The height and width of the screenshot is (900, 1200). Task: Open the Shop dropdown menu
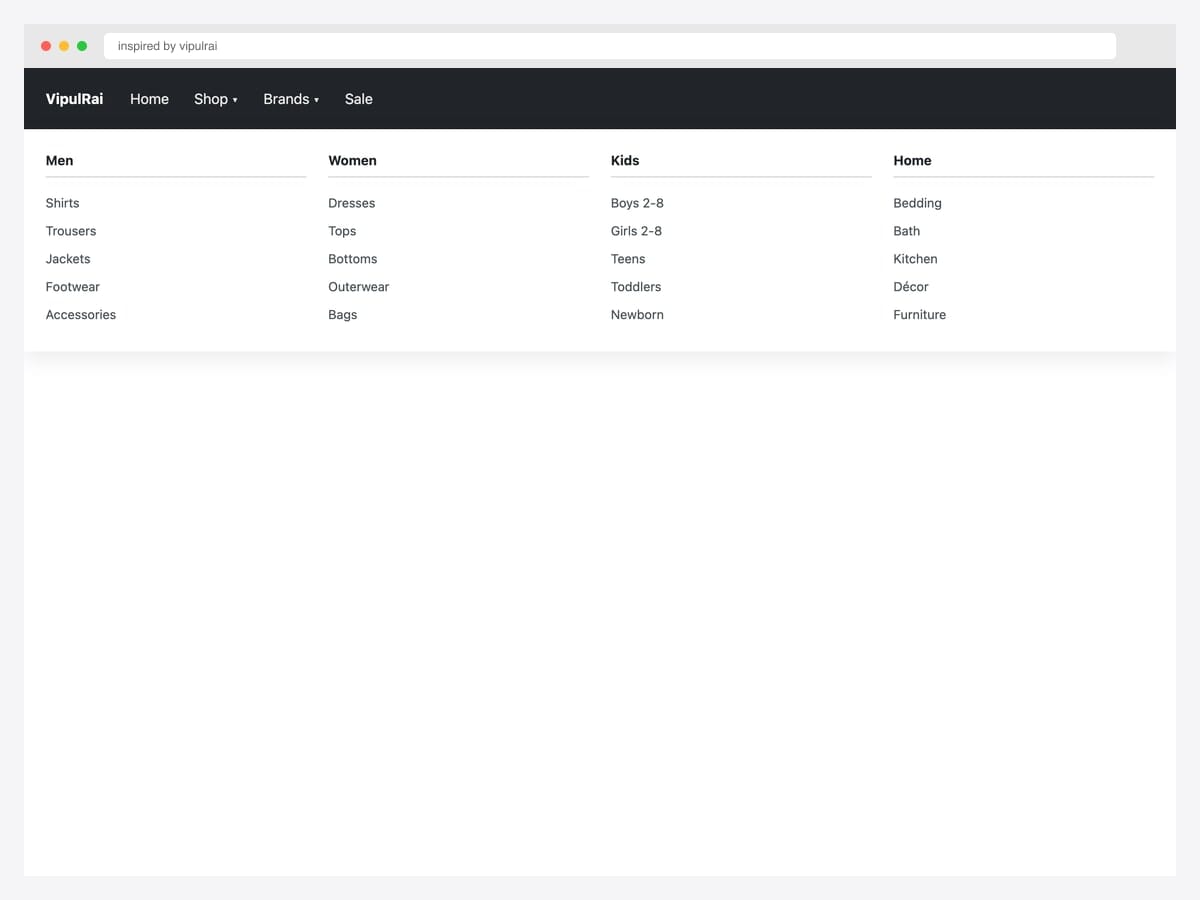(x=216, y=99)
